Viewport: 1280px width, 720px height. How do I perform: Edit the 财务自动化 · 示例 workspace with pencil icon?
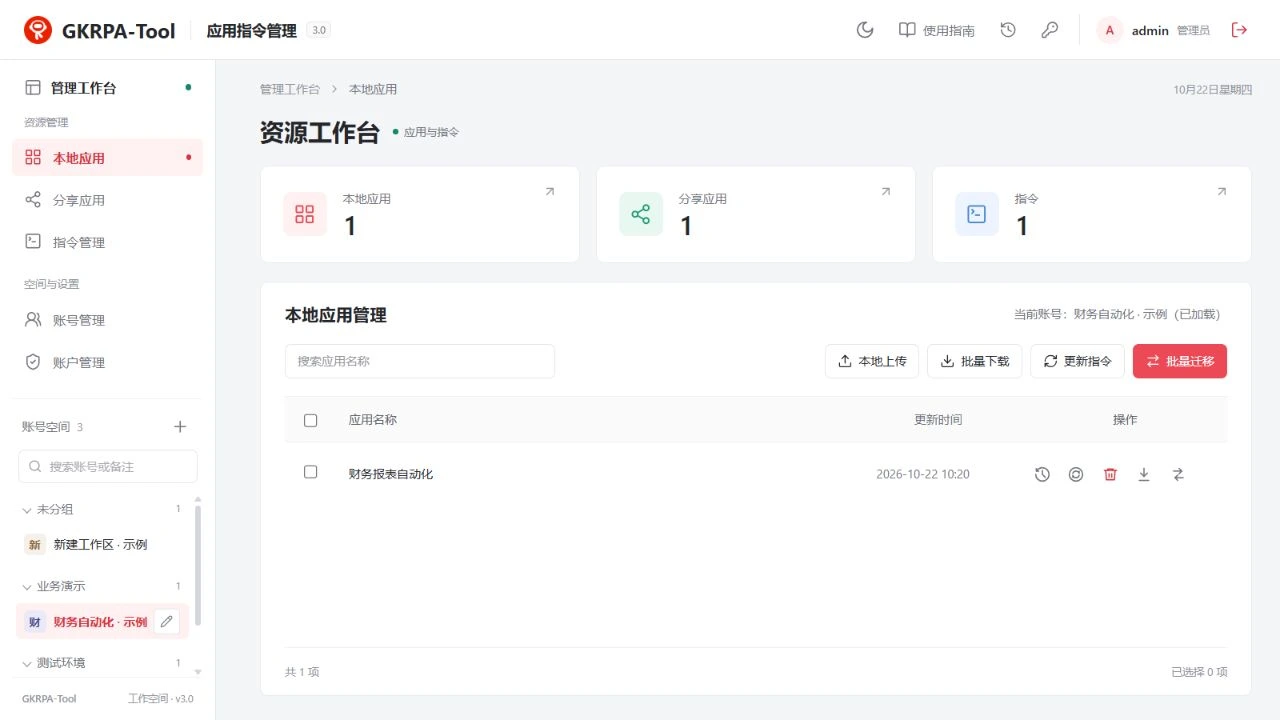pos(167,622)
